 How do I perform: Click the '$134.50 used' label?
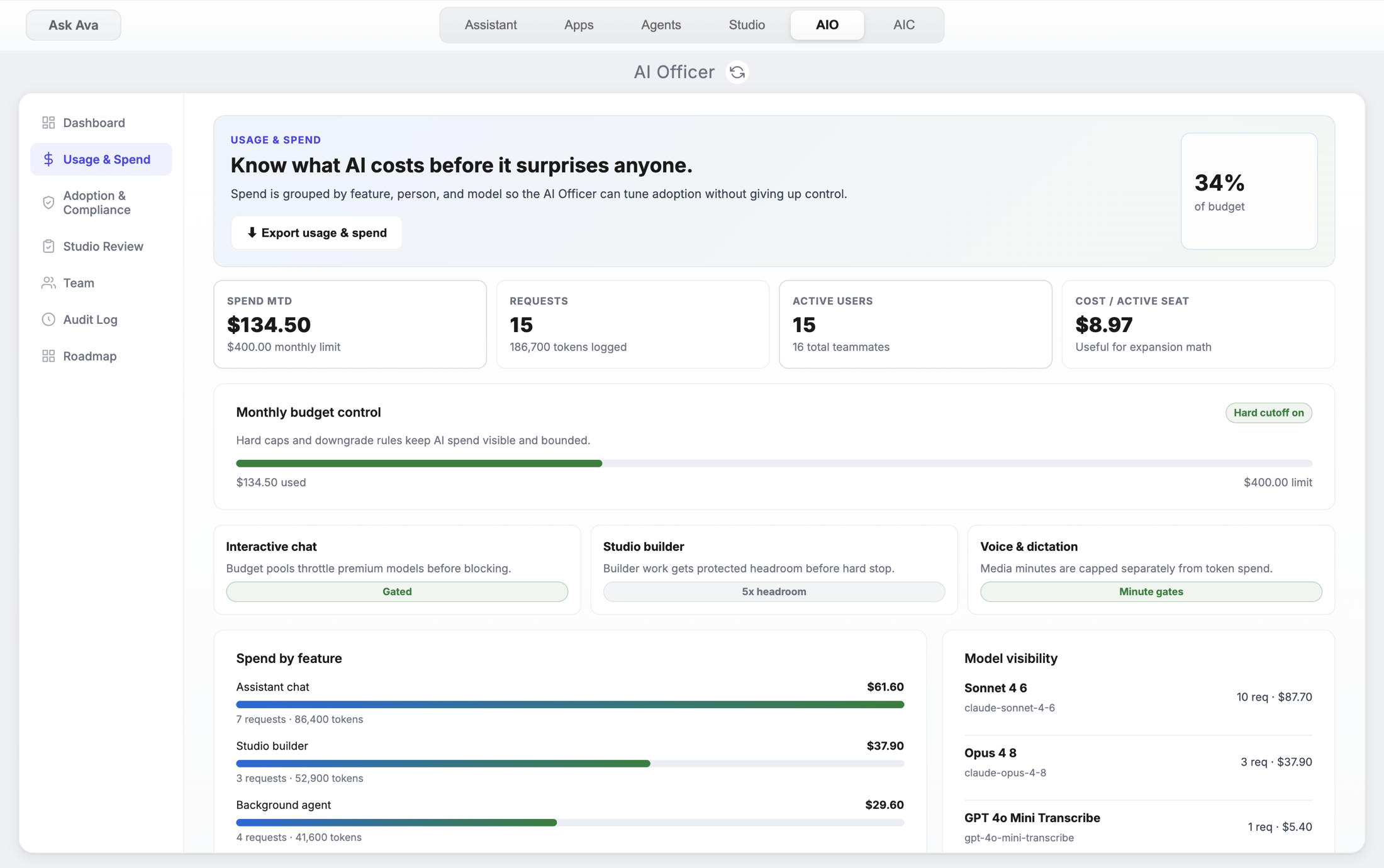pos(271,482)
